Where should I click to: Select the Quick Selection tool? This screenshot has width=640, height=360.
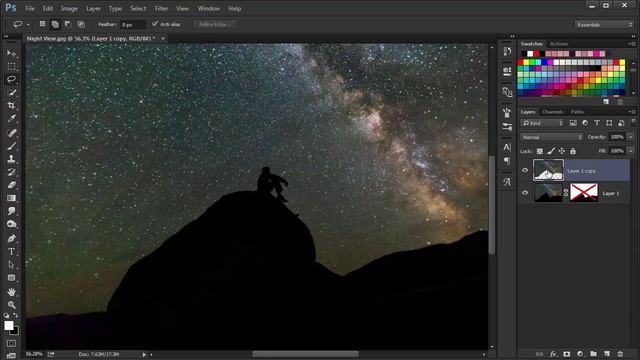point(11,92)
